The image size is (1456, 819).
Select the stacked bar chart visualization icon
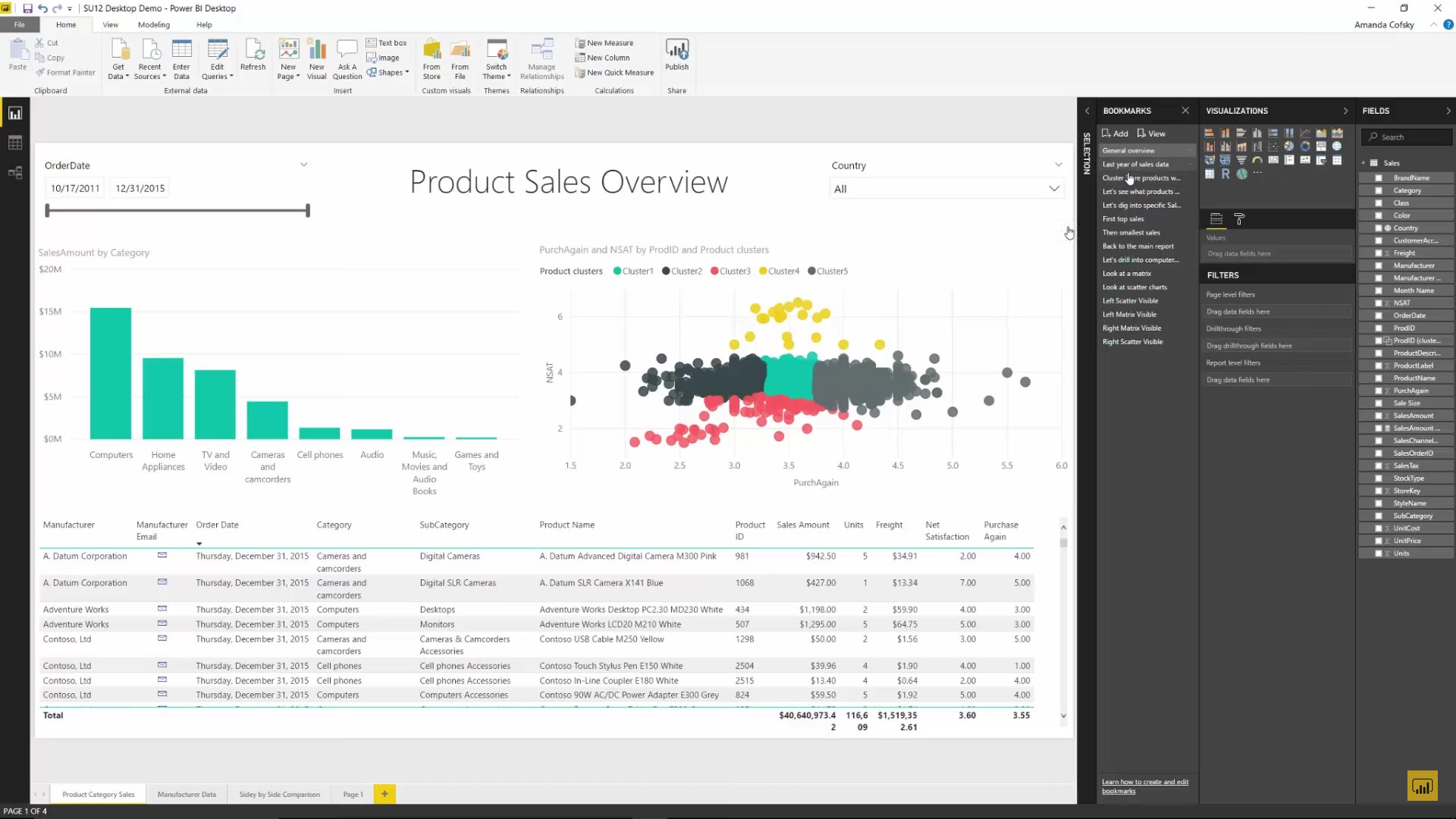pyautogui.click(x=1210, y=133)
